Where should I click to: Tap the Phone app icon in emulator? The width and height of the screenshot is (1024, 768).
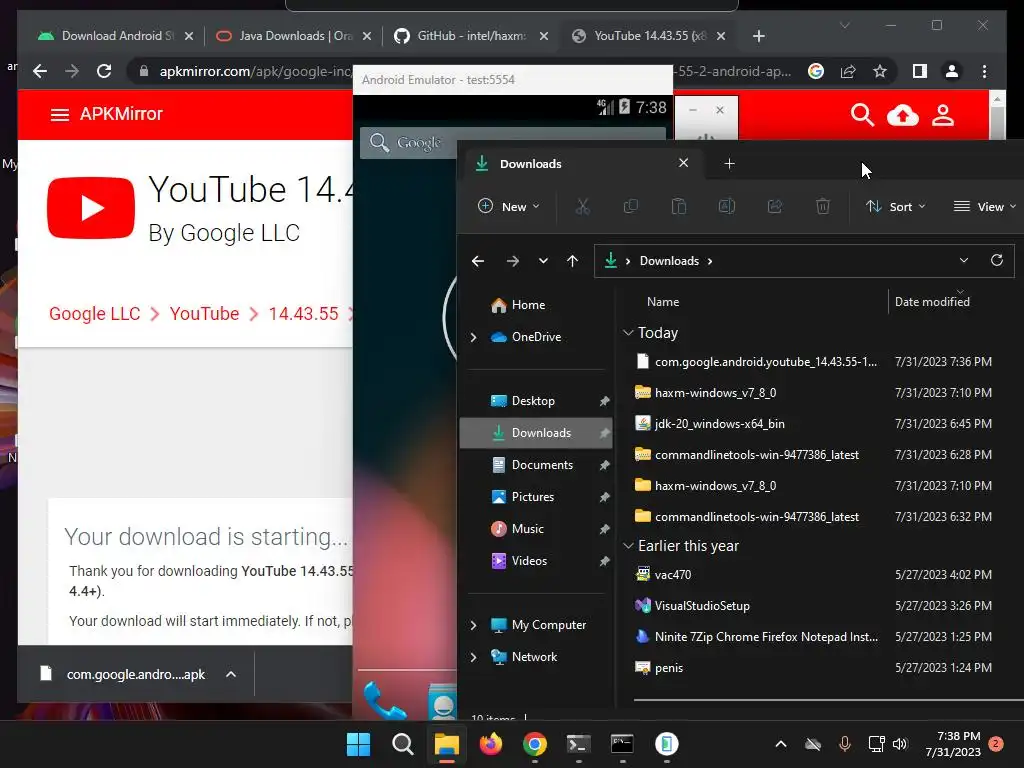(x=384, y=700)
